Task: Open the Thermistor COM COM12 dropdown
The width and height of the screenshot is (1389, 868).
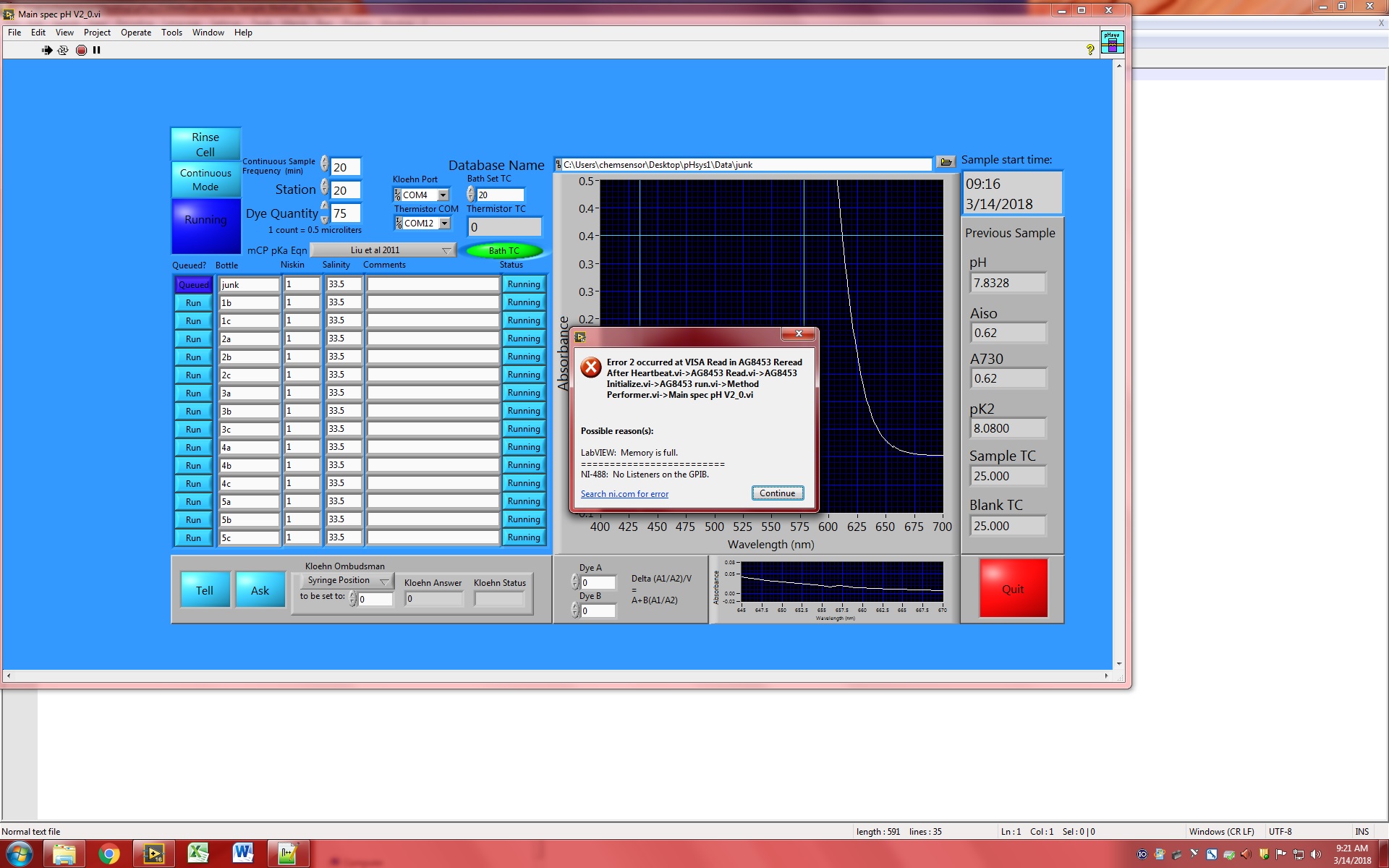Action: (444, 223)
